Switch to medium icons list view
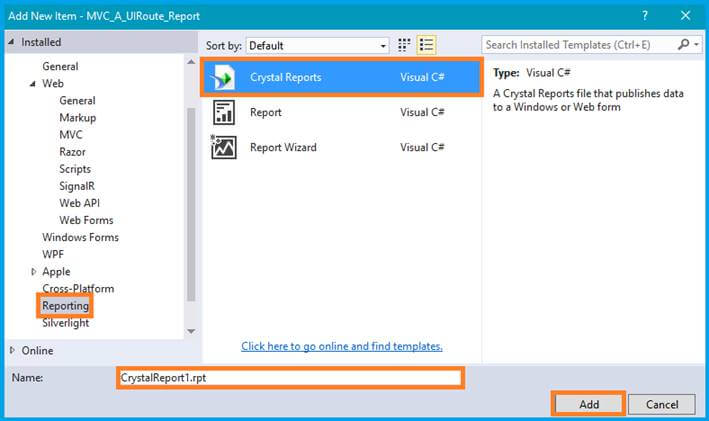This screenshot has height=421, width=709. (426, 45)
